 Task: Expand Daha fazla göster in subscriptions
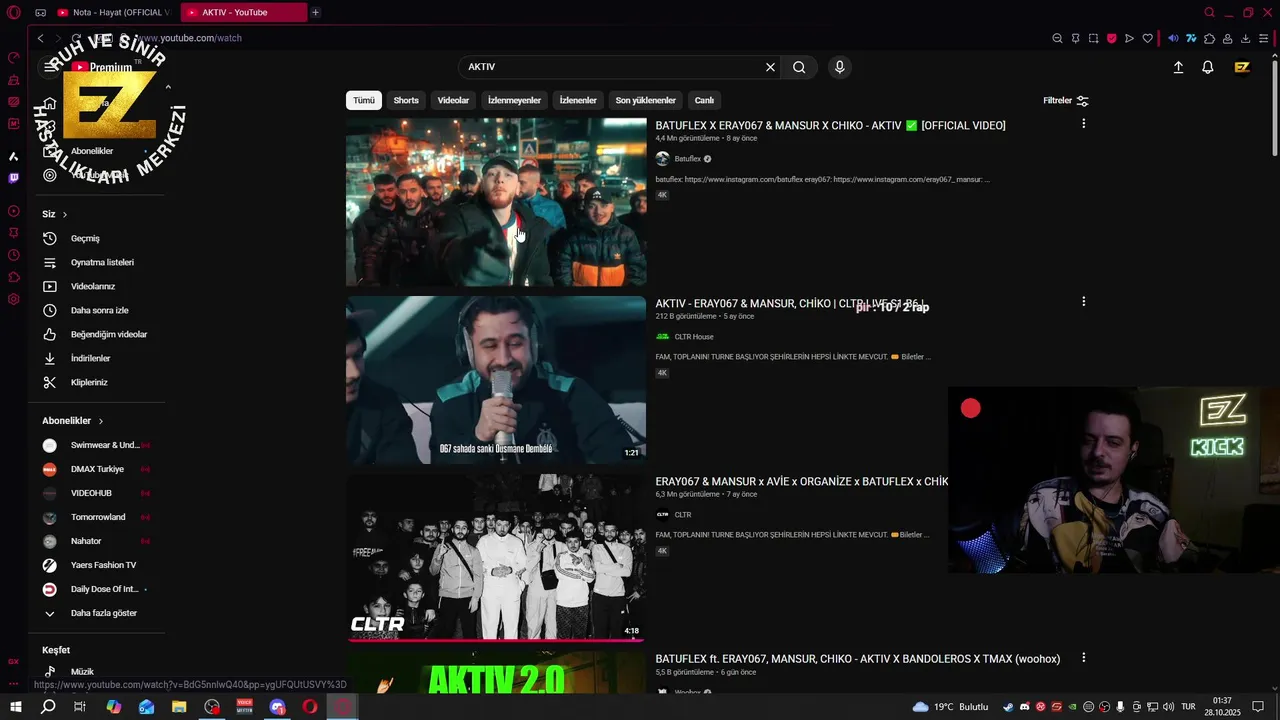[90, 613]
